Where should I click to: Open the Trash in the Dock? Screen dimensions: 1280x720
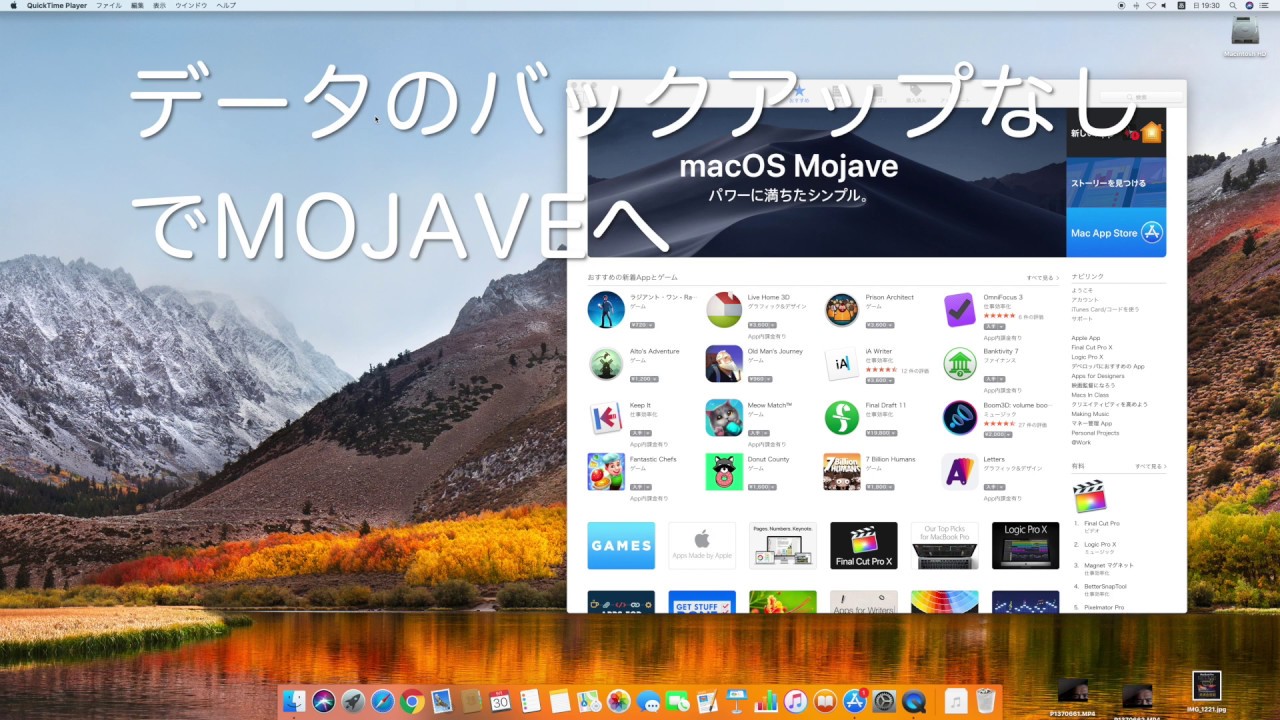(986, 702)
